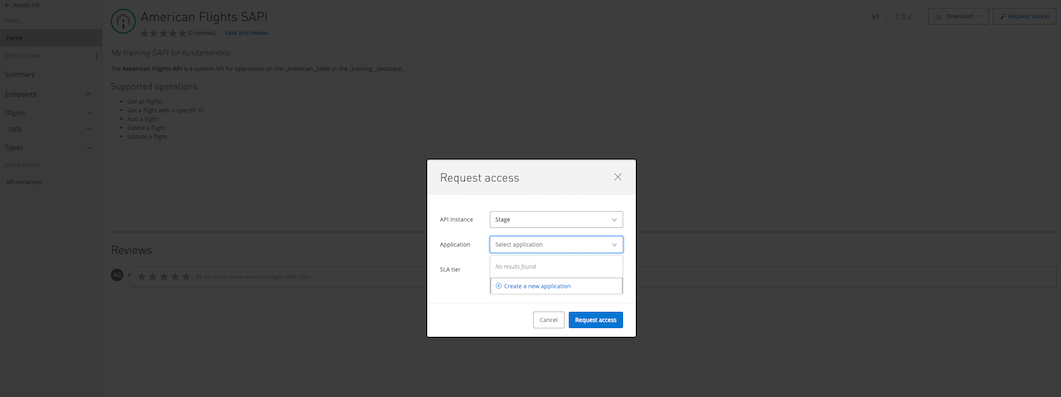Click the Rate and review link
Image resolution: width=1061 pixels, height=397 pixels.
coord(246,32)
